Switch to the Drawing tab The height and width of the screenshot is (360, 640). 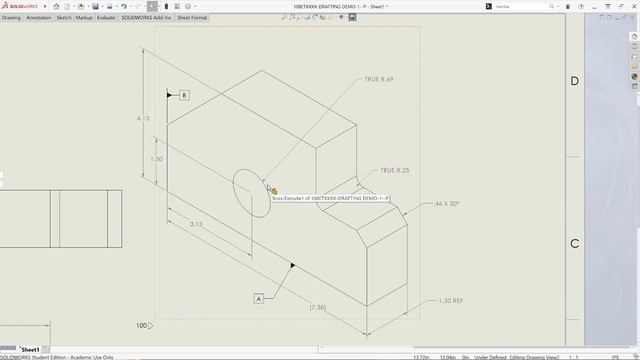point(11,18)
